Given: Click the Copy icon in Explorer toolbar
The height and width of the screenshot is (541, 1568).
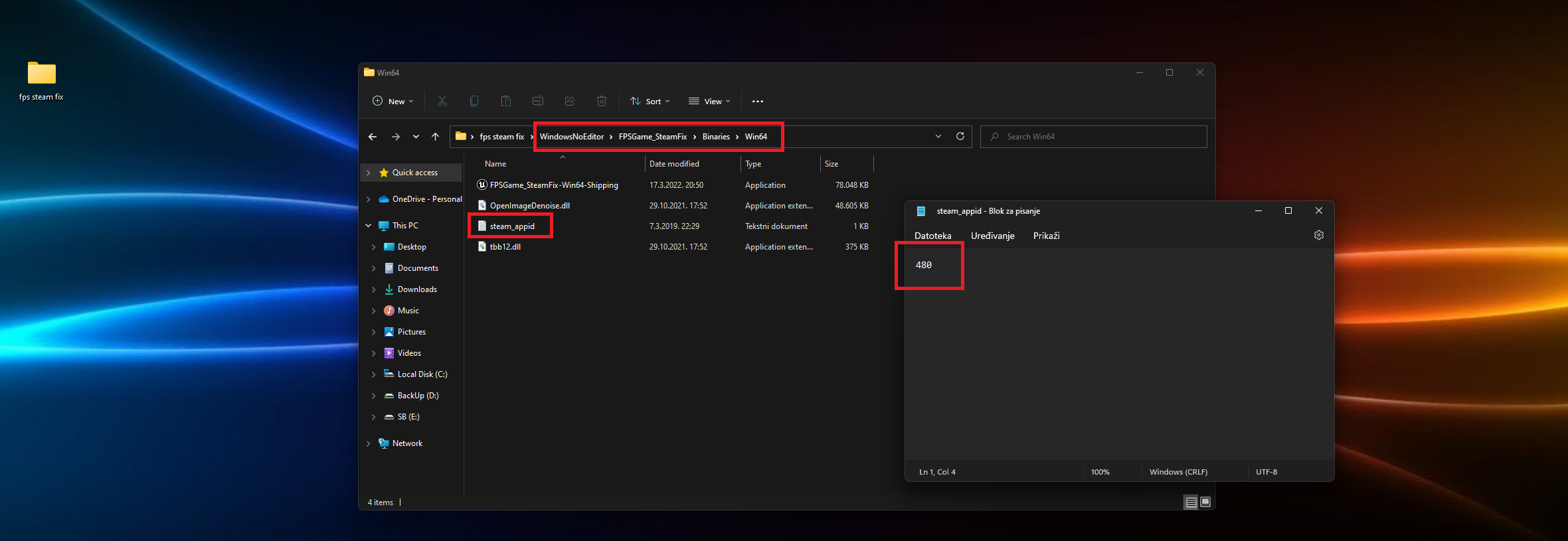Looking at the screenshot, I should tap(474, 101).
